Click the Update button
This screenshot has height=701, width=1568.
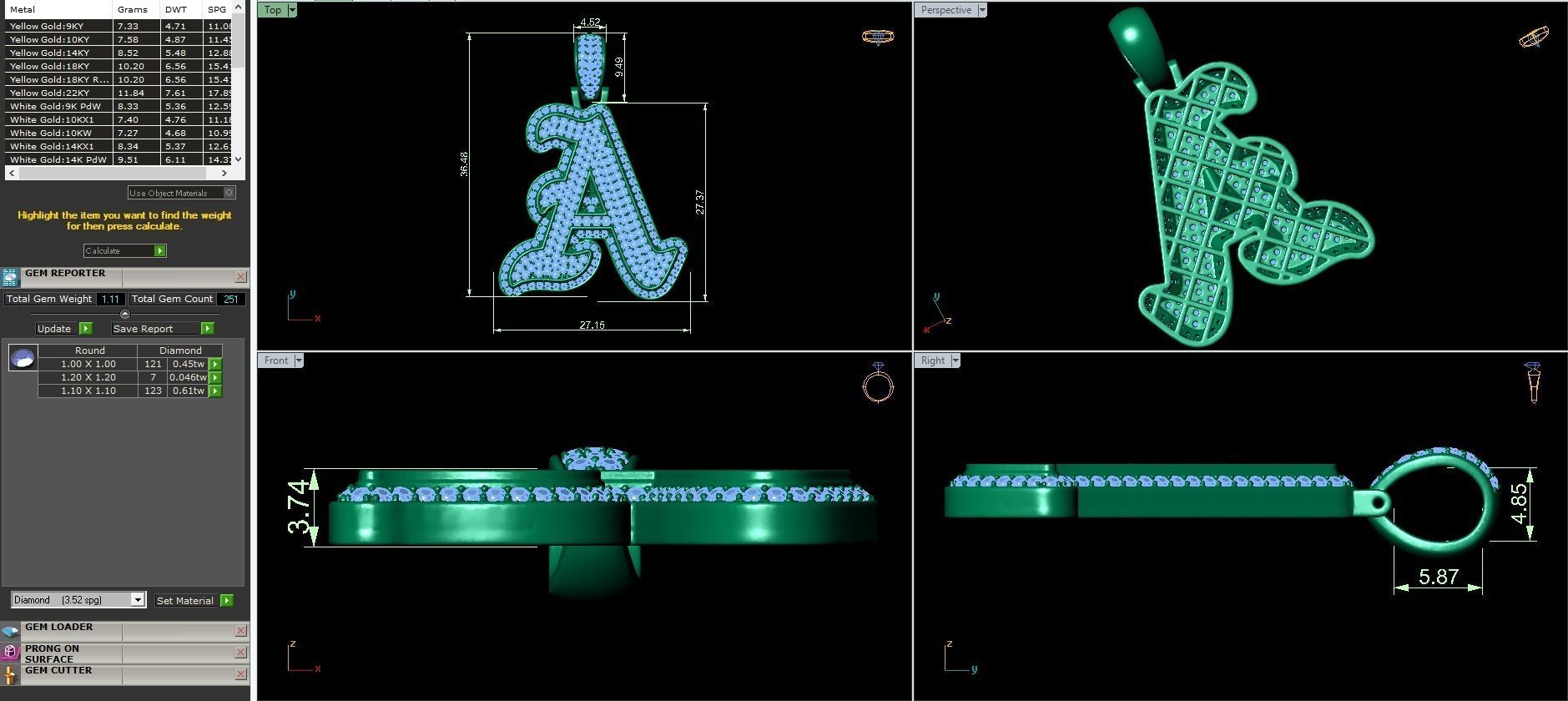point(54,329)
